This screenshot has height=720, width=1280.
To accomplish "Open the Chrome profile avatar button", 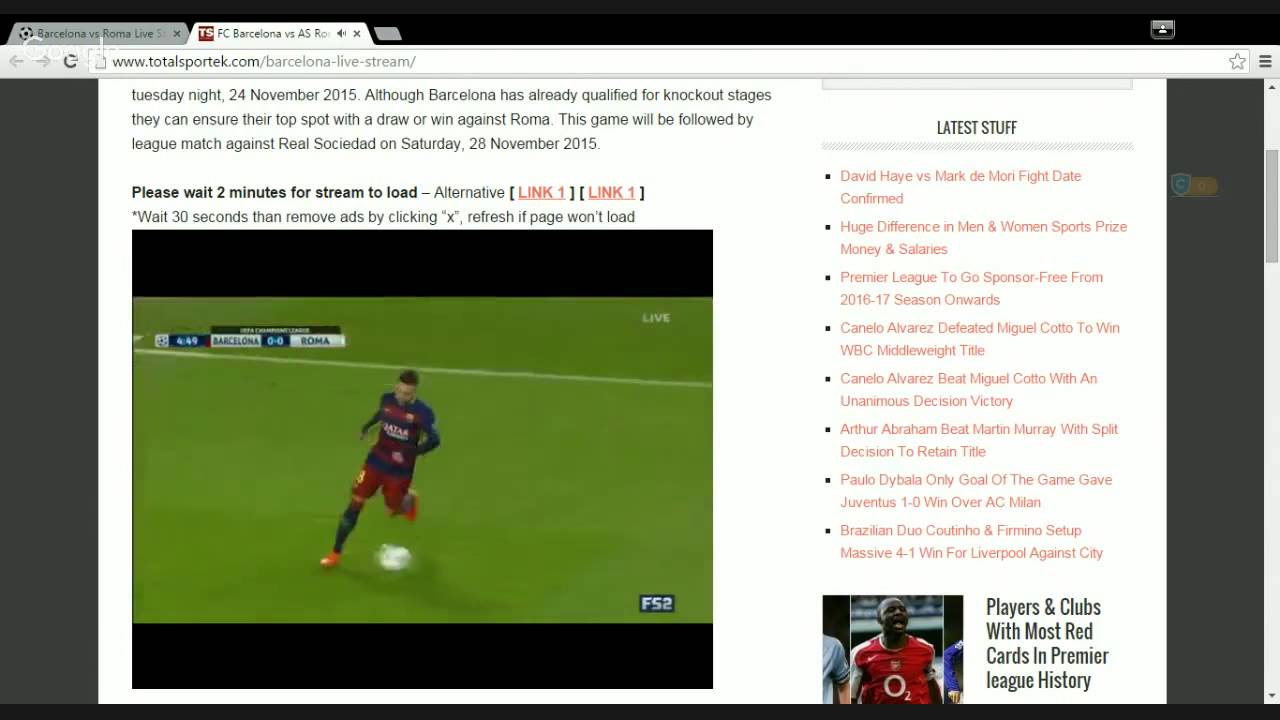I will tap(1162, 29).
